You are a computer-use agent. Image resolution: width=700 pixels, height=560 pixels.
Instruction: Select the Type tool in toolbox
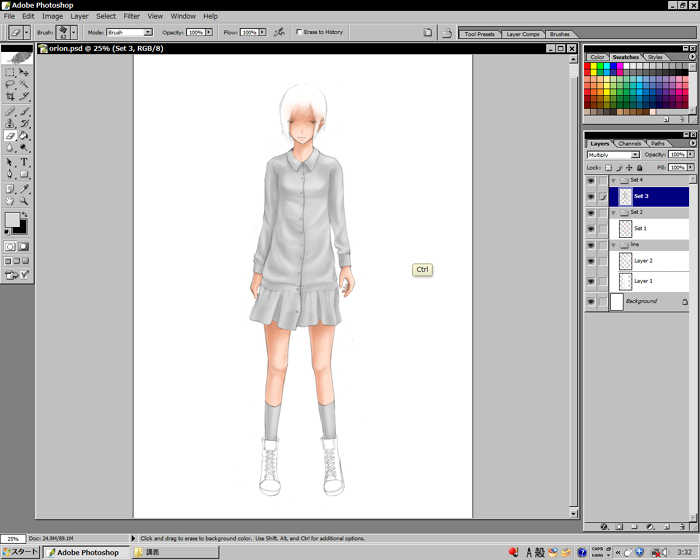24,162
